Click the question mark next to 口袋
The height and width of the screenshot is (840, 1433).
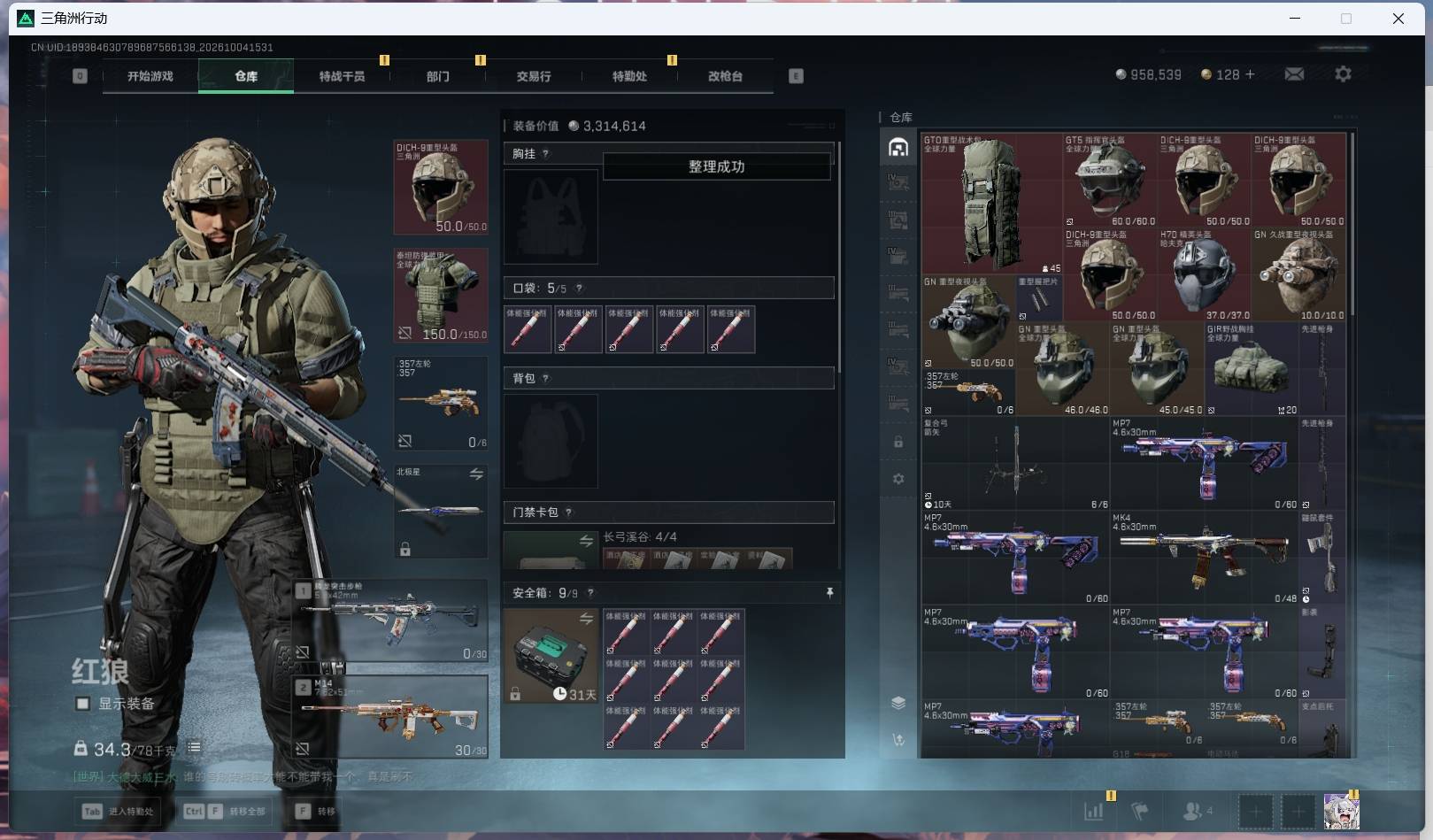579,289
